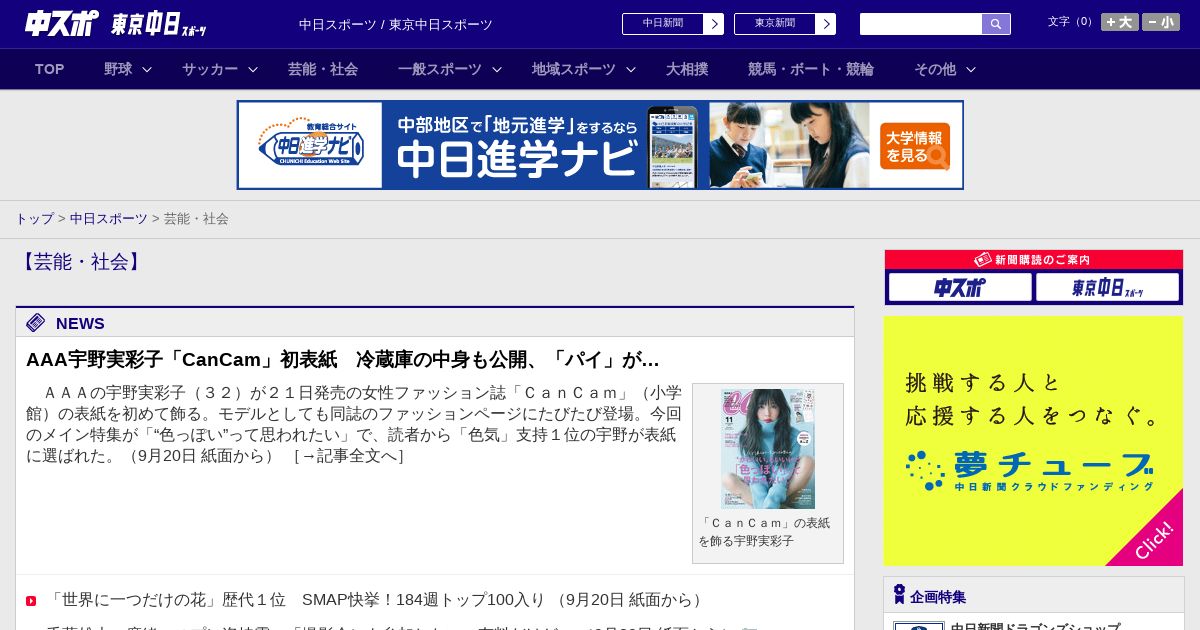1200x630 pixels.
Task: Click 中日スポーツ / 東京中日スポーツ header text
Action: click(x=396, y=25)
